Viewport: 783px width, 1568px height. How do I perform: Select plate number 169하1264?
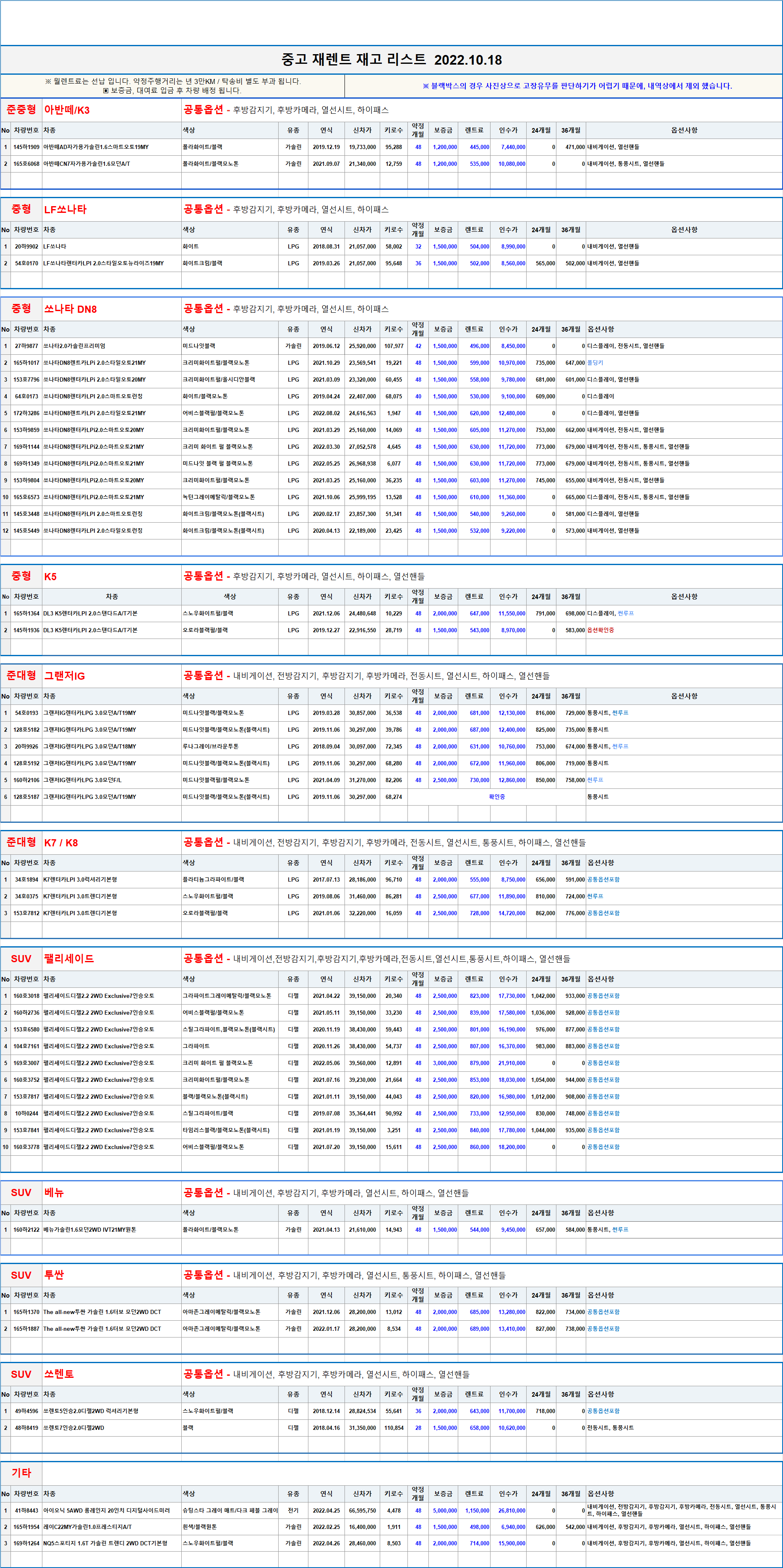26,1543
